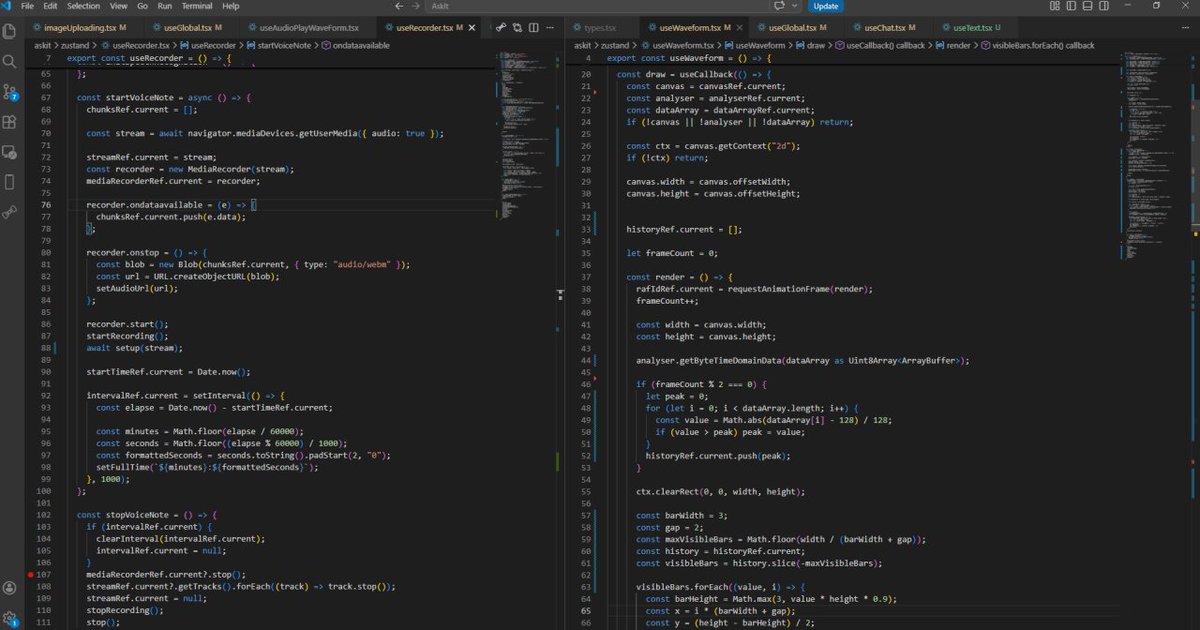Open the Explorer view in activity bar
Screen dimensions: 1200x630
point(10,31)
